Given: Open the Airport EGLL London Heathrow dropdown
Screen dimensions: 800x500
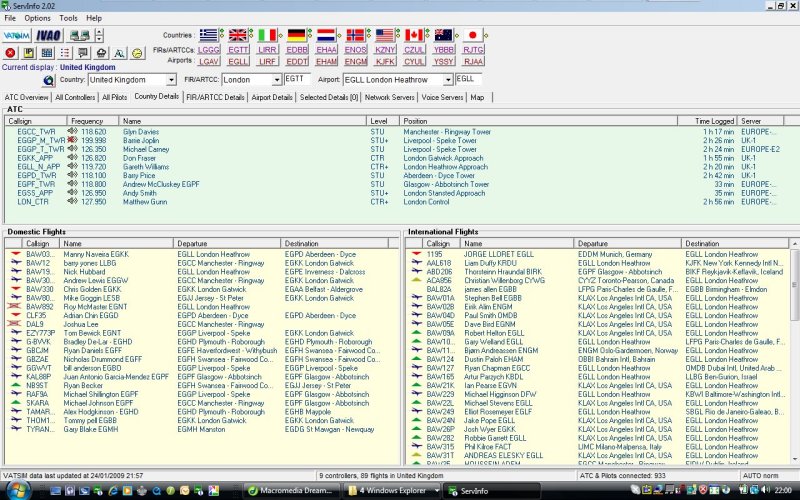Looking at the screenshot, I should click(447, 79).
